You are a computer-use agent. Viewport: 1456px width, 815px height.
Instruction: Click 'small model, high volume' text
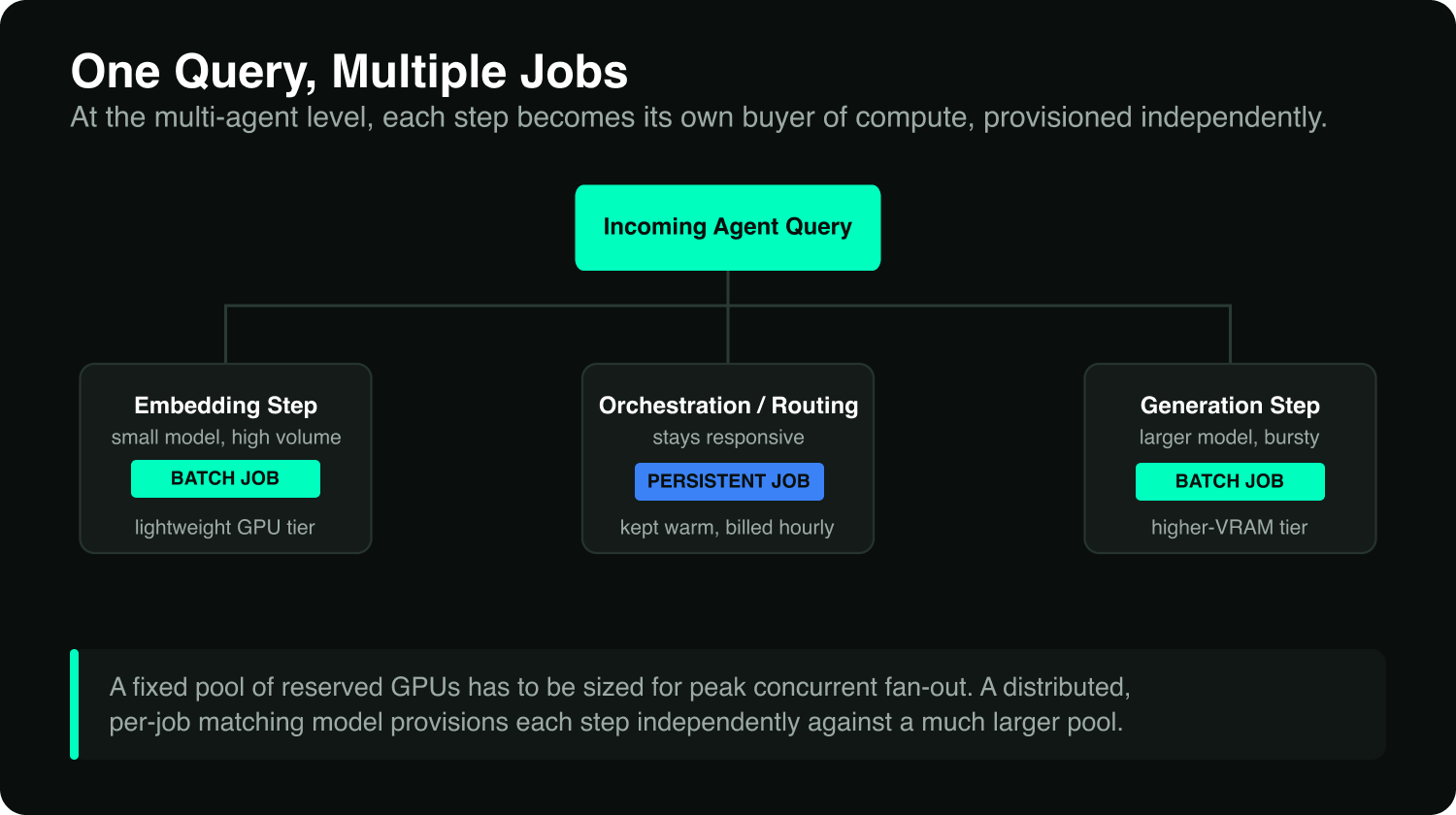[226, 438]
